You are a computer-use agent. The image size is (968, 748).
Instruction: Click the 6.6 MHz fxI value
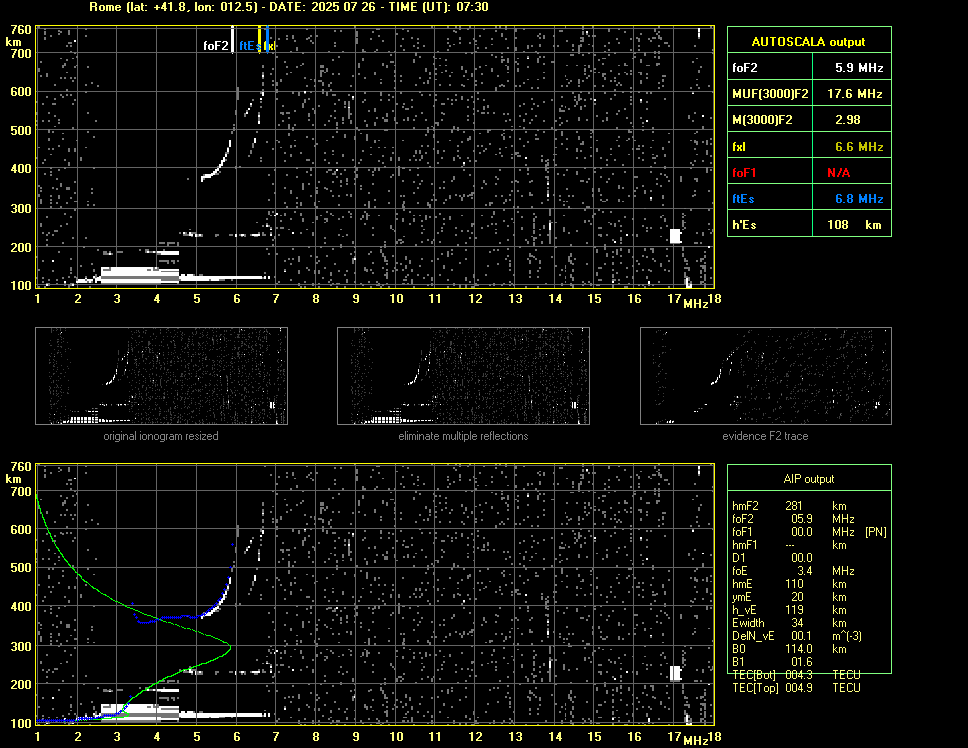tap(859, 147)
